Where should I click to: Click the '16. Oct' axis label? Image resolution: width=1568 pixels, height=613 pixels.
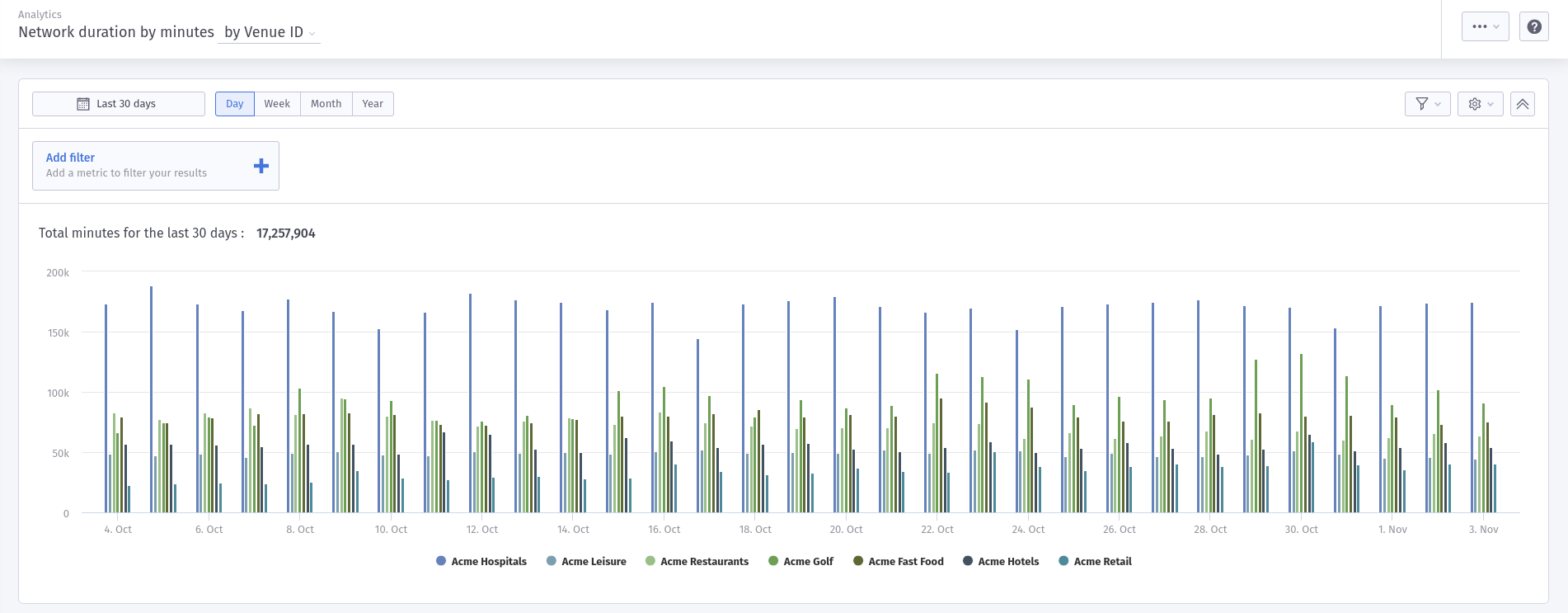point(664,530)
